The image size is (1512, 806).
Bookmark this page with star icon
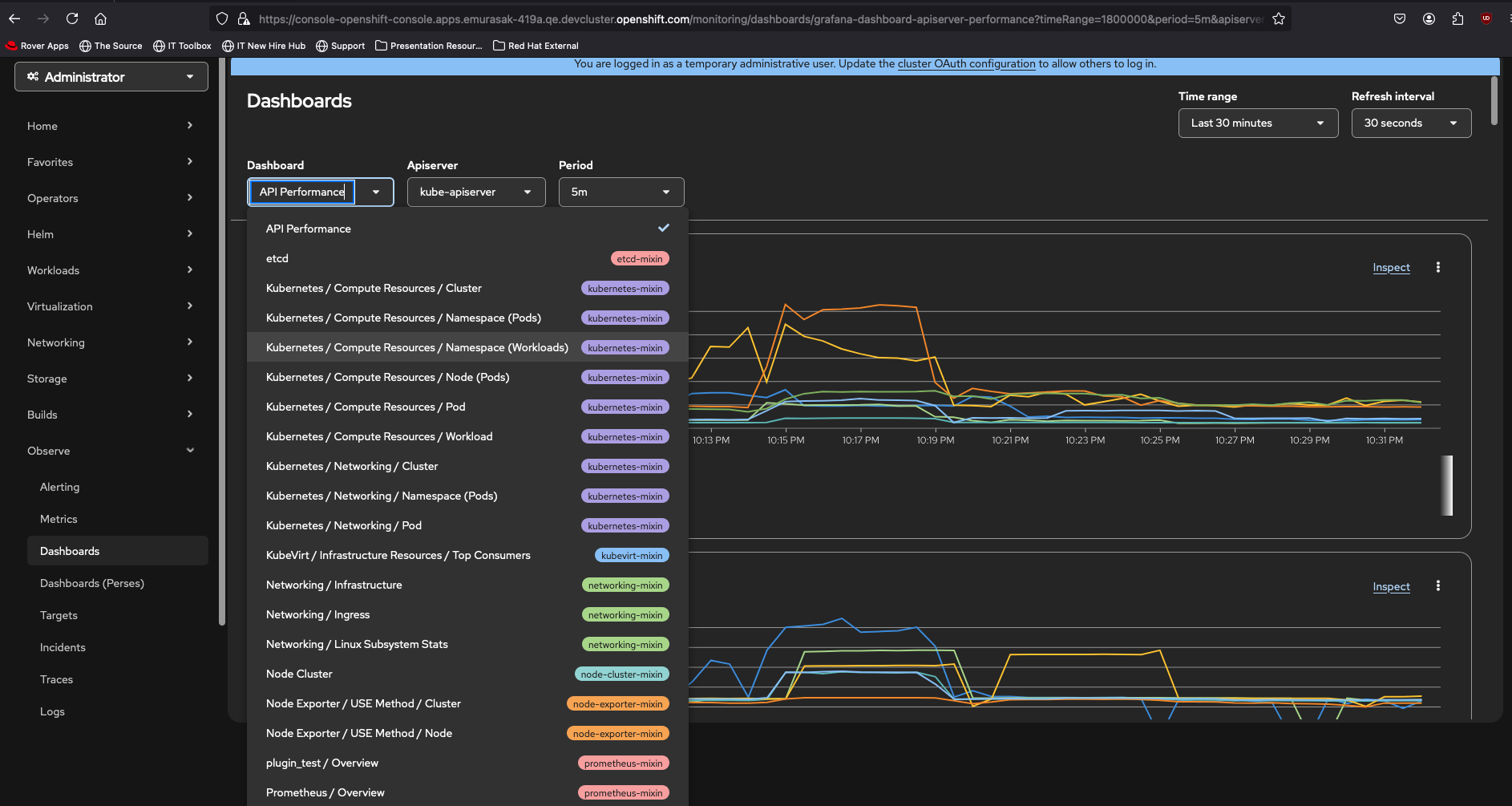(1279, 18)
